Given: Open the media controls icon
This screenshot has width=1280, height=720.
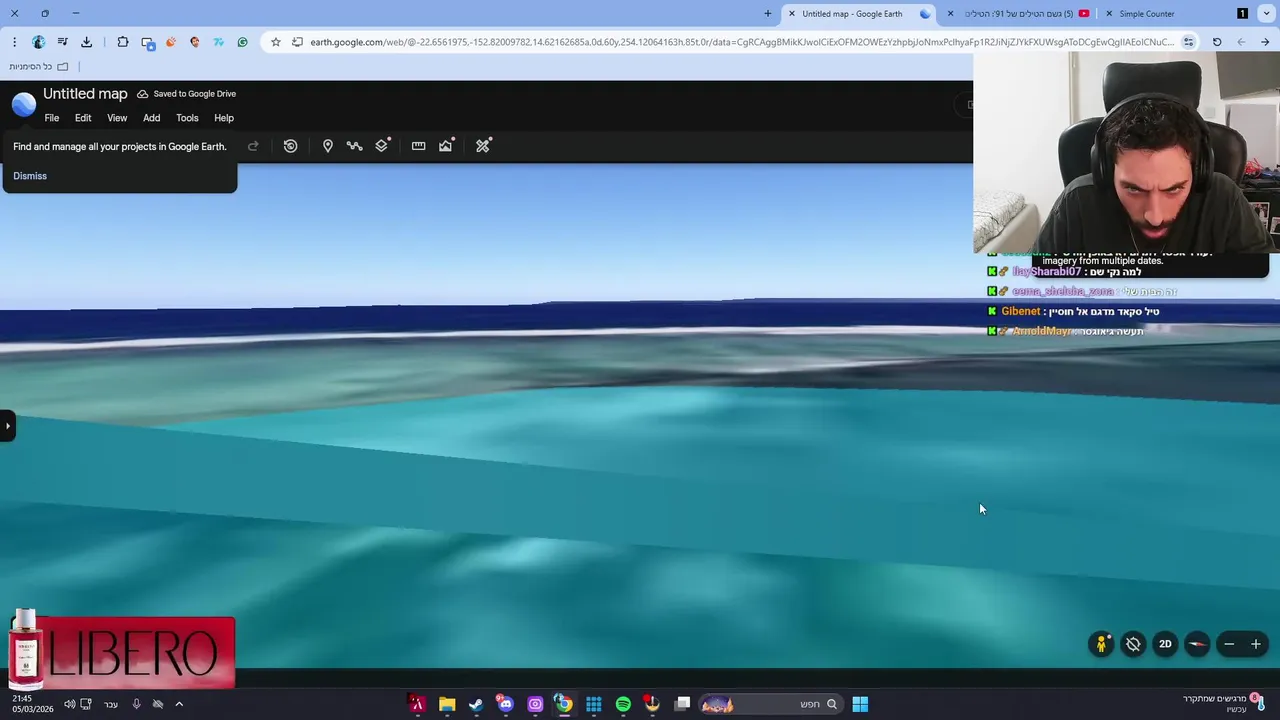Looking at the screenshot, I should tap(62, 42).
